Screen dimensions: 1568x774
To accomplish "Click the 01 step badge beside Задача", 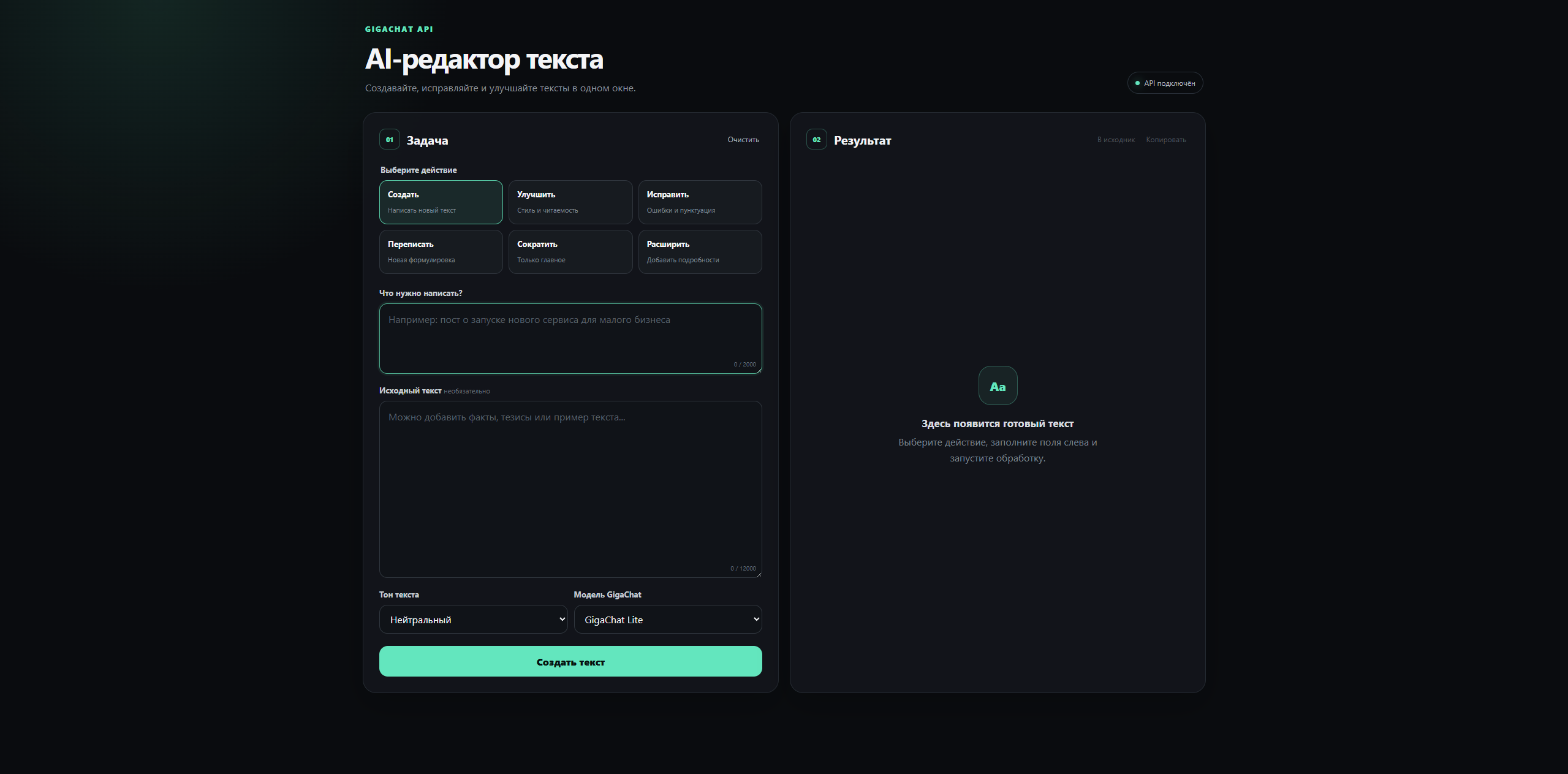I will [390, 140].
